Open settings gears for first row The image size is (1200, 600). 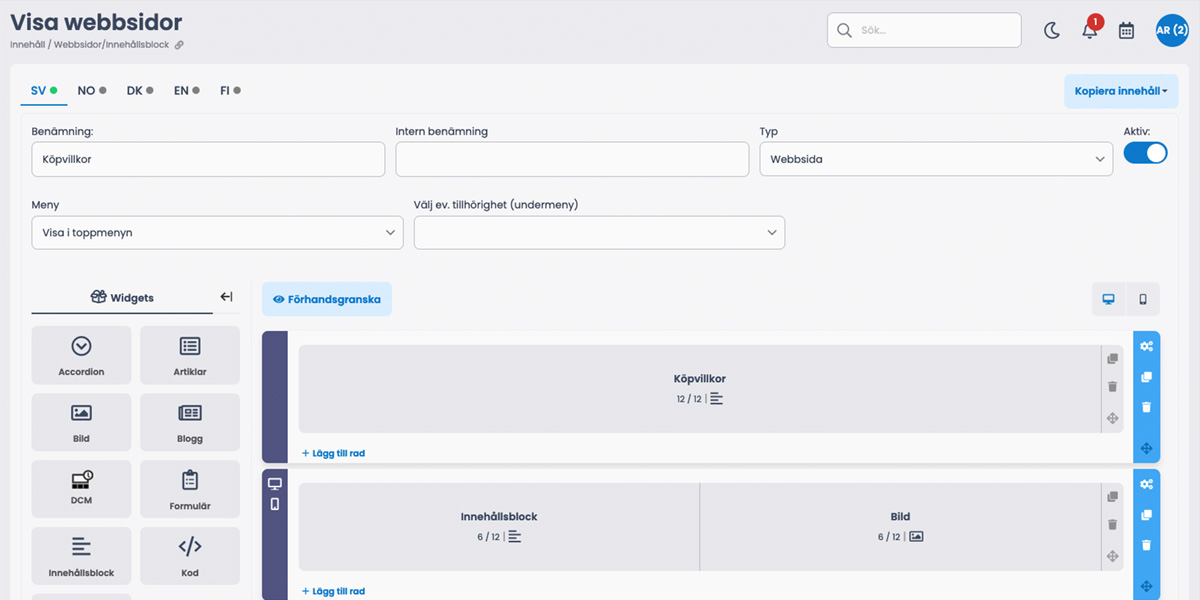(1146, 347)
